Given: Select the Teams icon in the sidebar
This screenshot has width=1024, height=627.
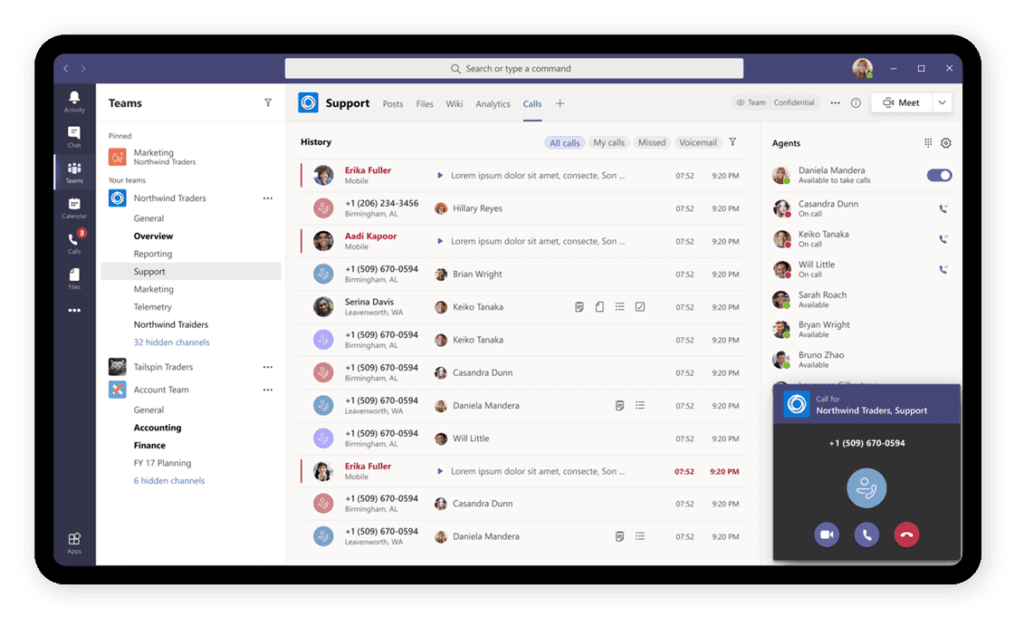Looking at the screenshot, I should (x=74, y=172).
